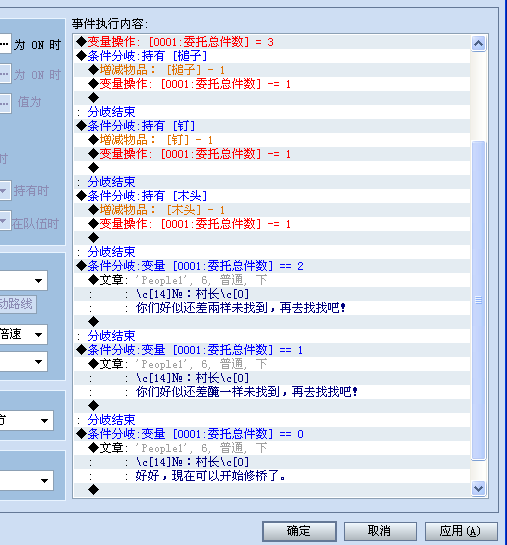Image resolution: width=507 pixels, height=545 pixels.
Task: Select 文章 'People1' line under == 0 condition
Action: click(x=272, y=448)
